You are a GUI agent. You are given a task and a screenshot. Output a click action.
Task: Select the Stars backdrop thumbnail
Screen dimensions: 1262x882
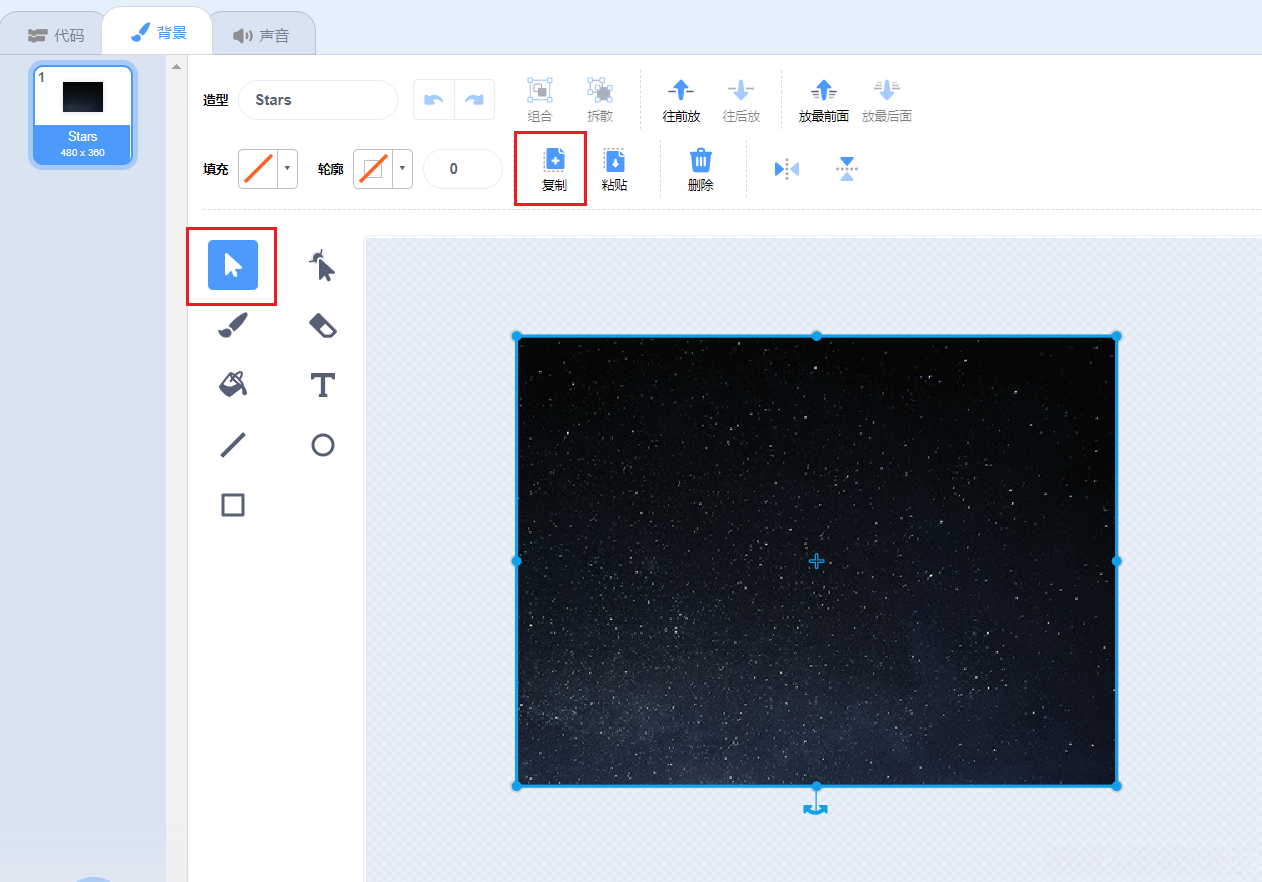coord(83,116)
